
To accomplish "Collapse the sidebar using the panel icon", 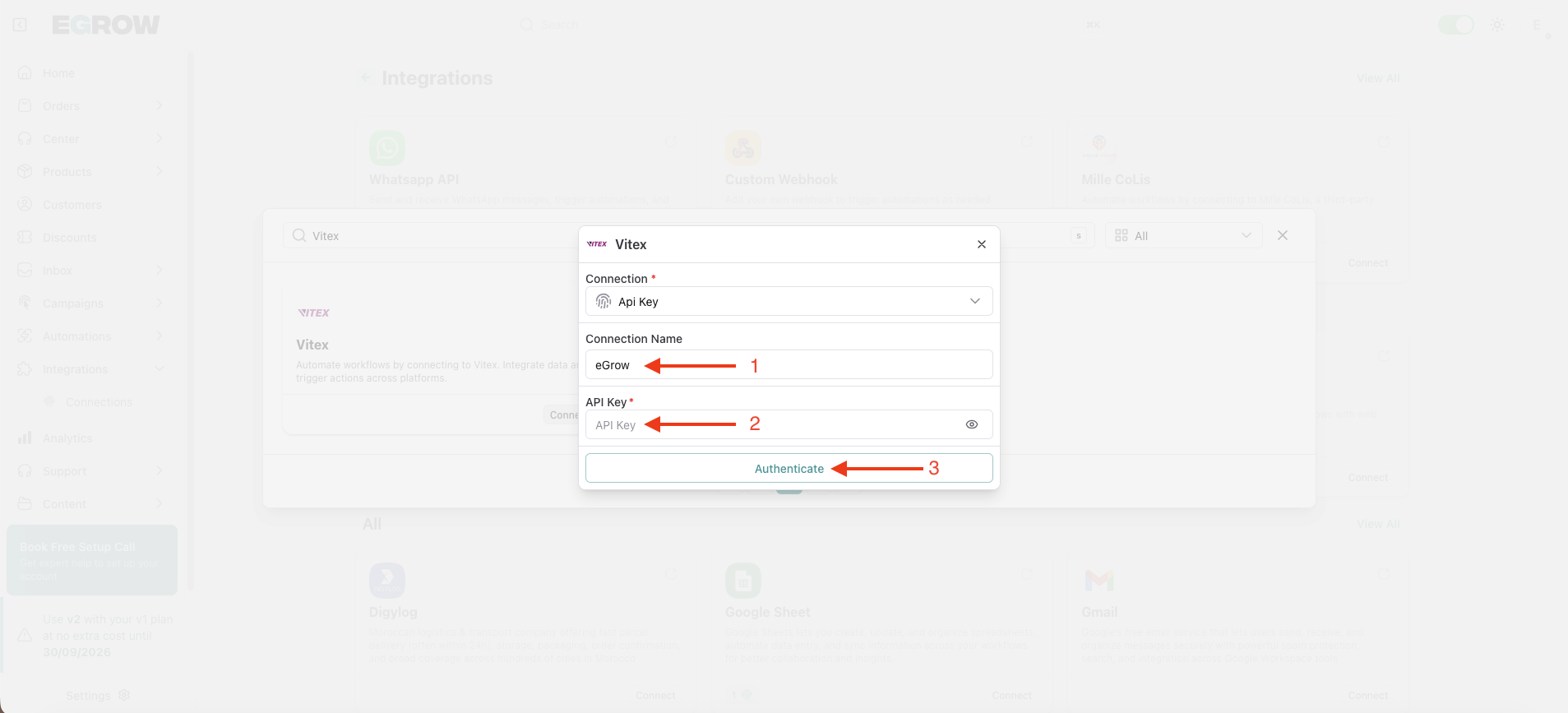I will tap(20, 25).
